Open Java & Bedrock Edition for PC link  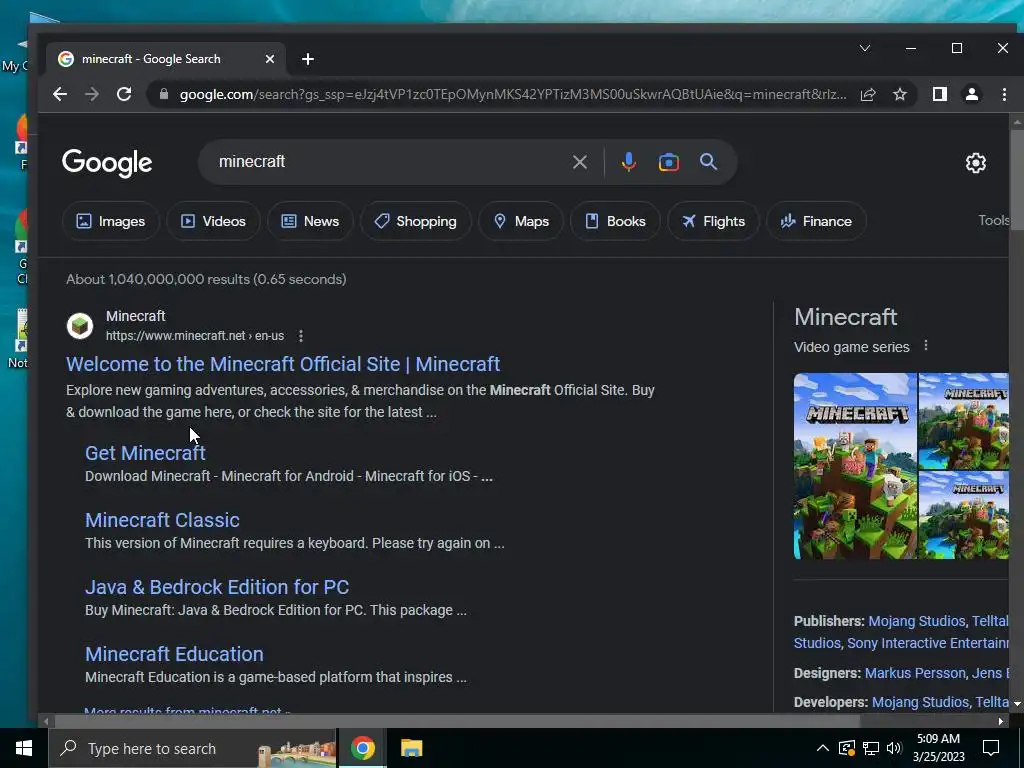pos(217,587)
